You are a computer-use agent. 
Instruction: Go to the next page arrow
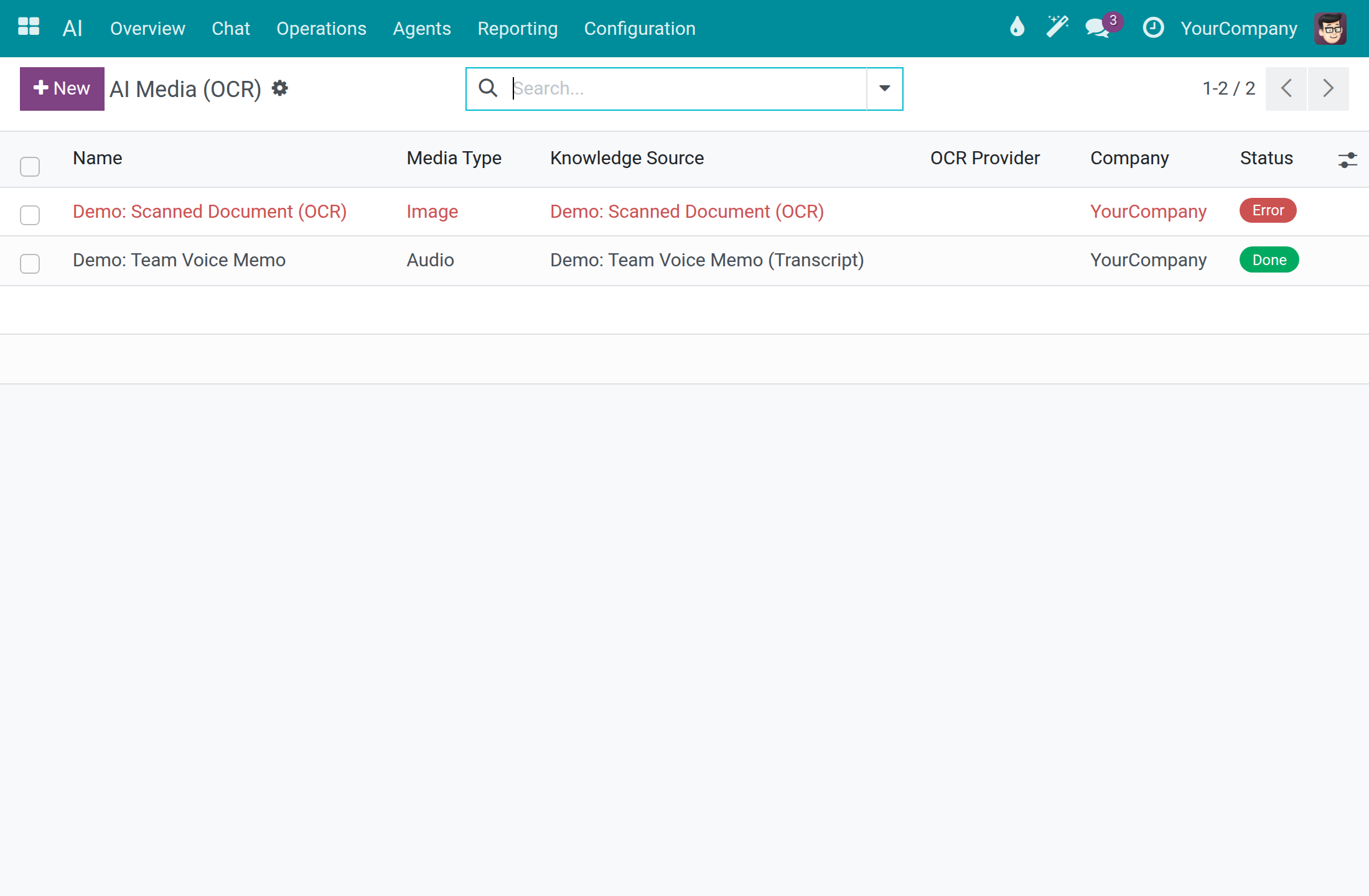tap(1329, 88)
